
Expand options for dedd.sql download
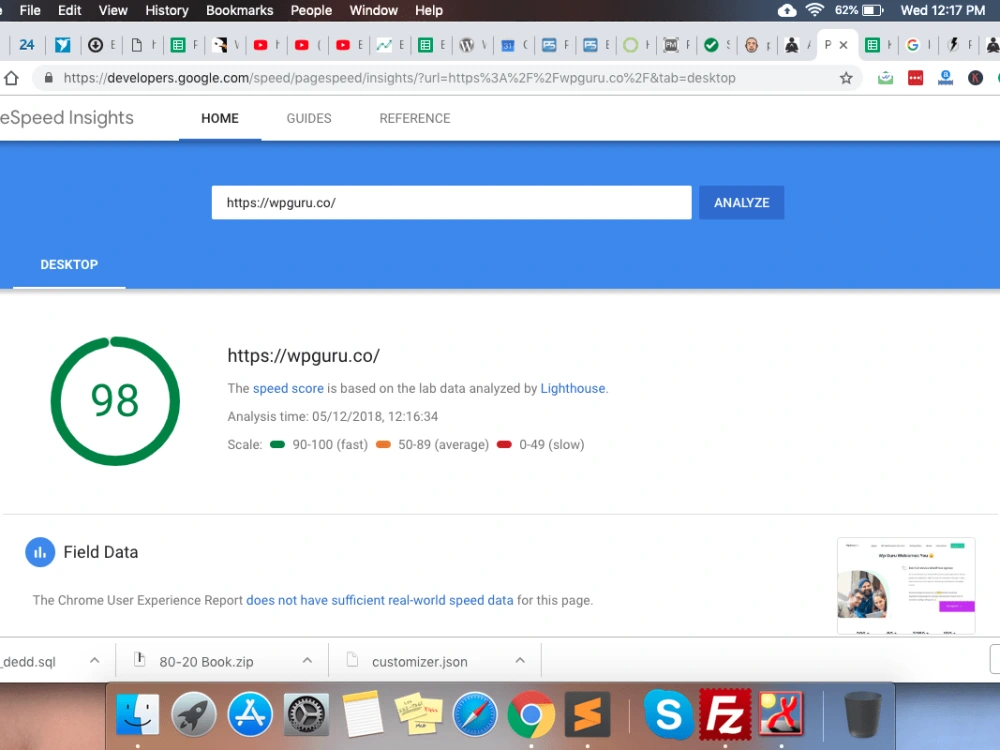click(x=94, y=661)
